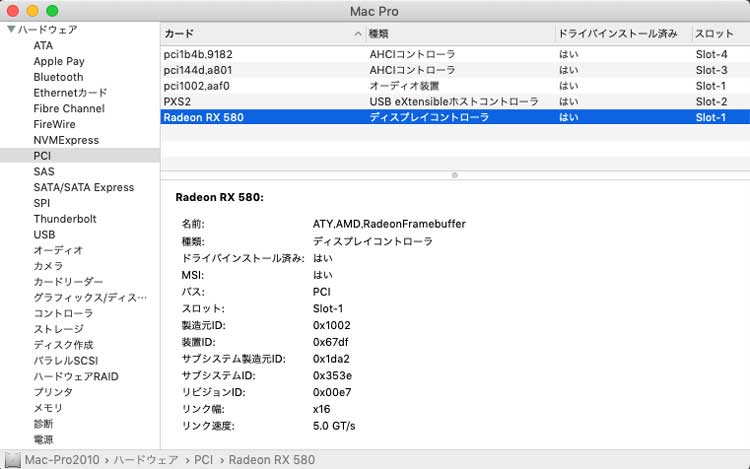Open the Bluetooth sidebar entry

coord(58,77)
